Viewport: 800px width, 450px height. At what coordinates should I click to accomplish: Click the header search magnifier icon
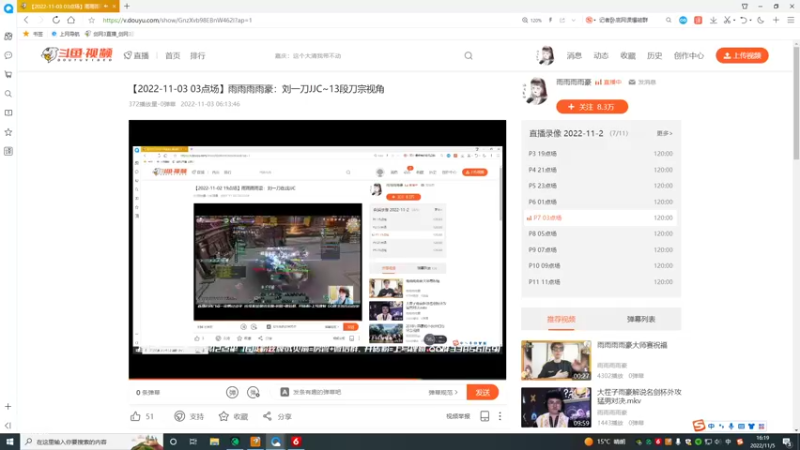[x=468, y=56]
